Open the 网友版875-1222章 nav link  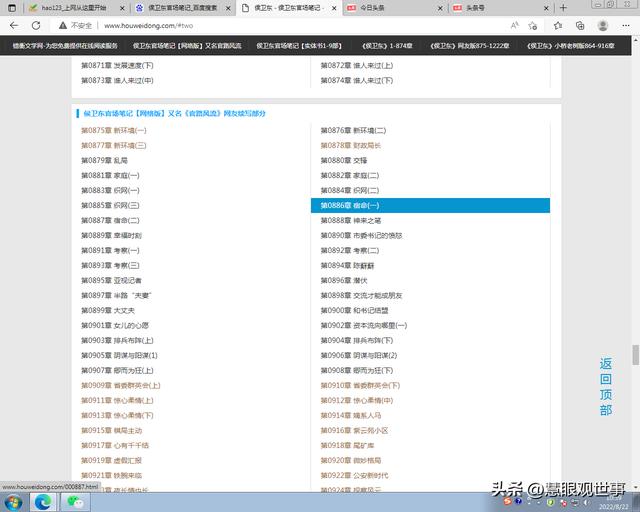coord(470,46)
